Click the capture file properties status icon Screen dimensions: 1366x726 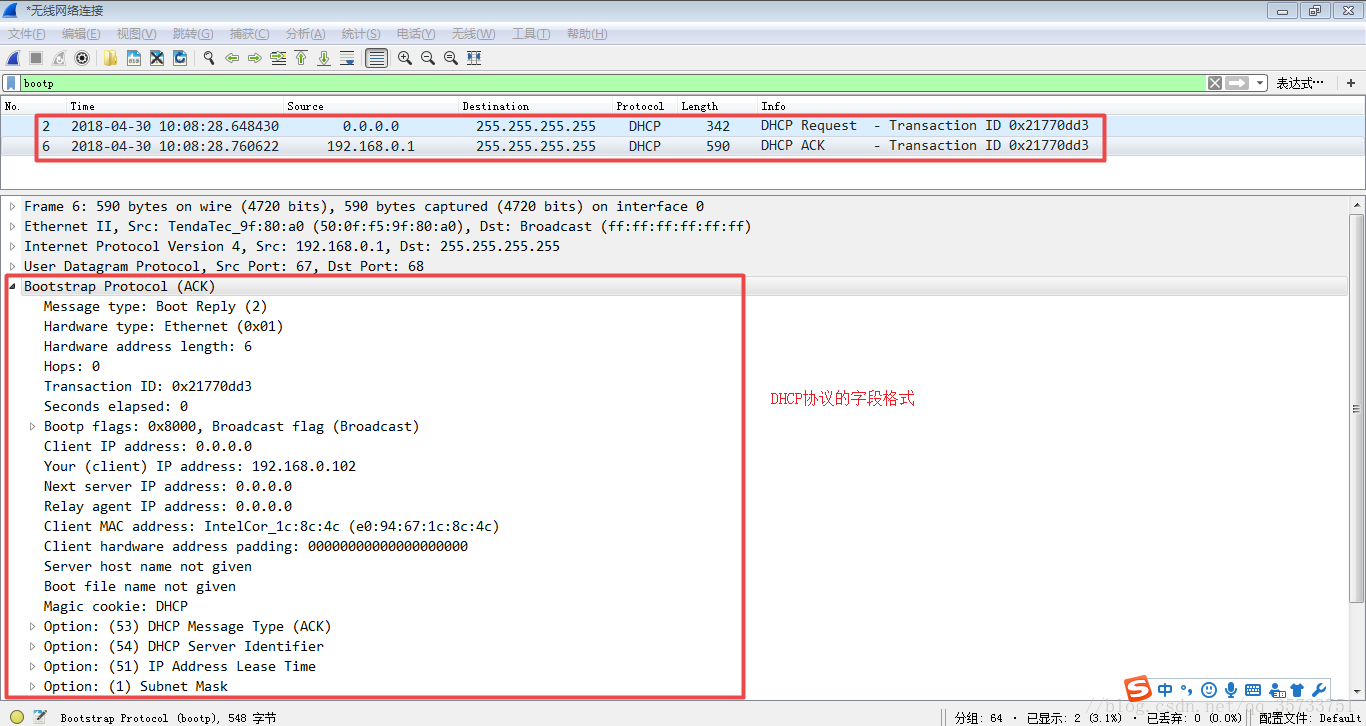click(40, 716)
